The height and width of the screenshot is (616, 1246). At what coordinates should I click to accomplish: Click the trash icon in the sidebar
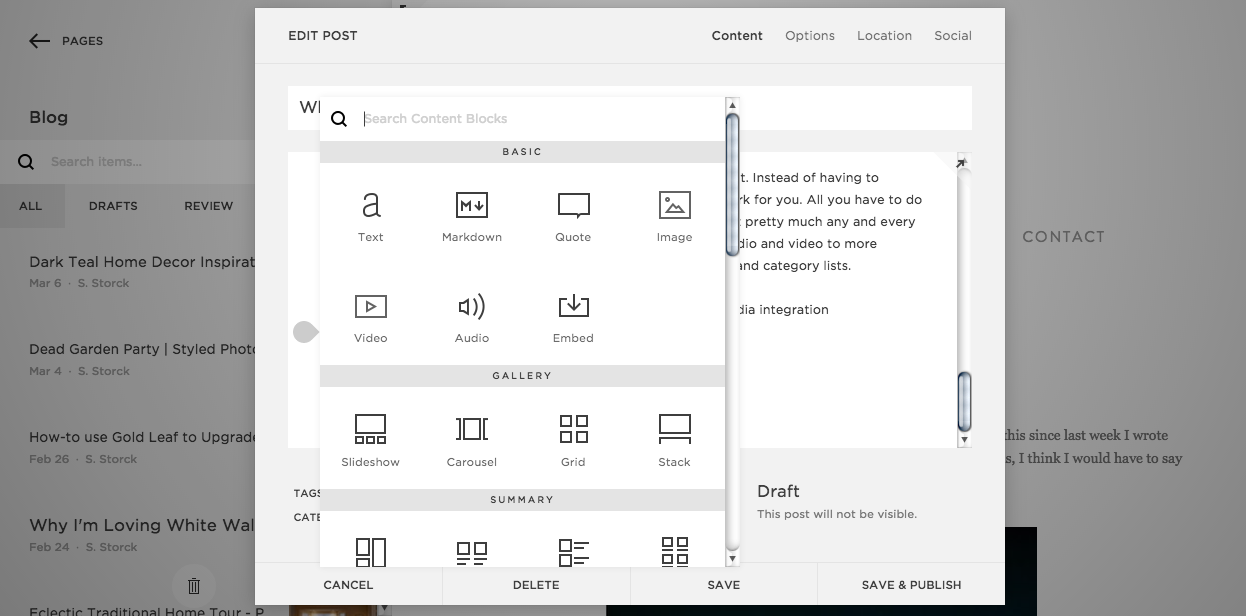pyautogui.click(x=194, y=586)
